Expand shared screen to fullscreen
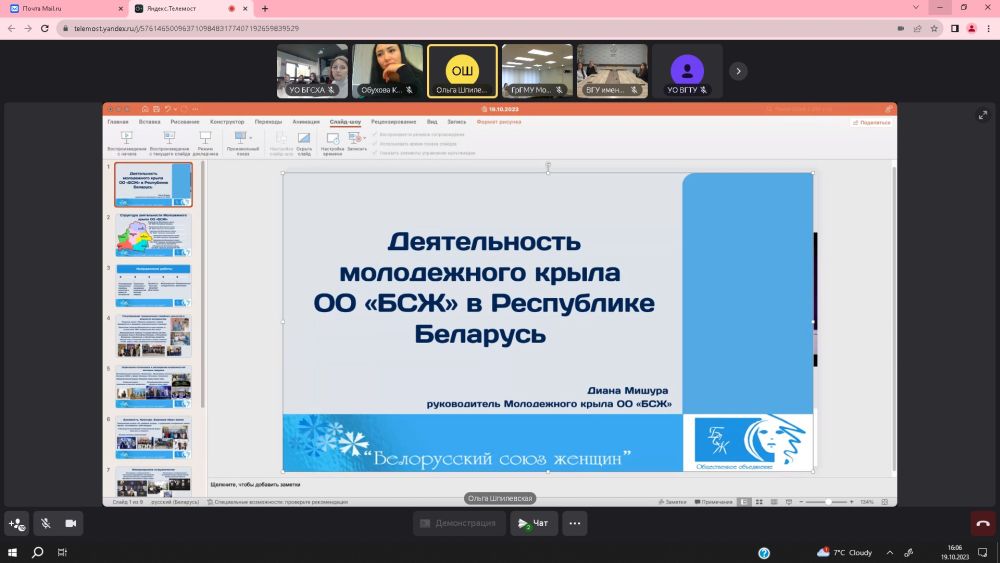The image size is (1000, 563). click(983, 115)
